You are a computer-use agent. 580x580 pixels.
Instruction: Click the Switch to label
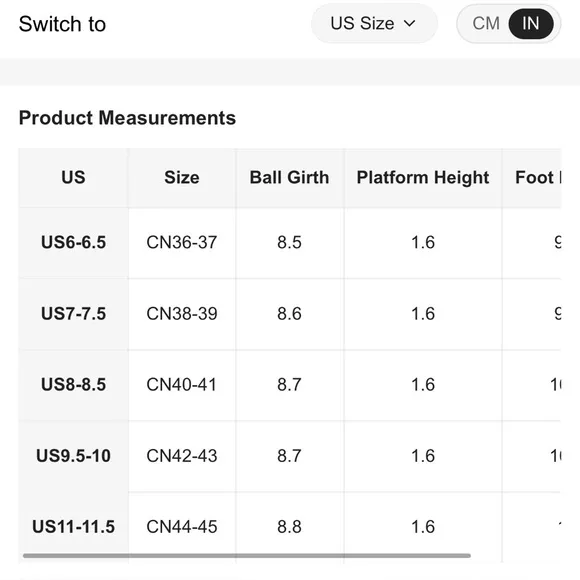click(x=62, y=24)
